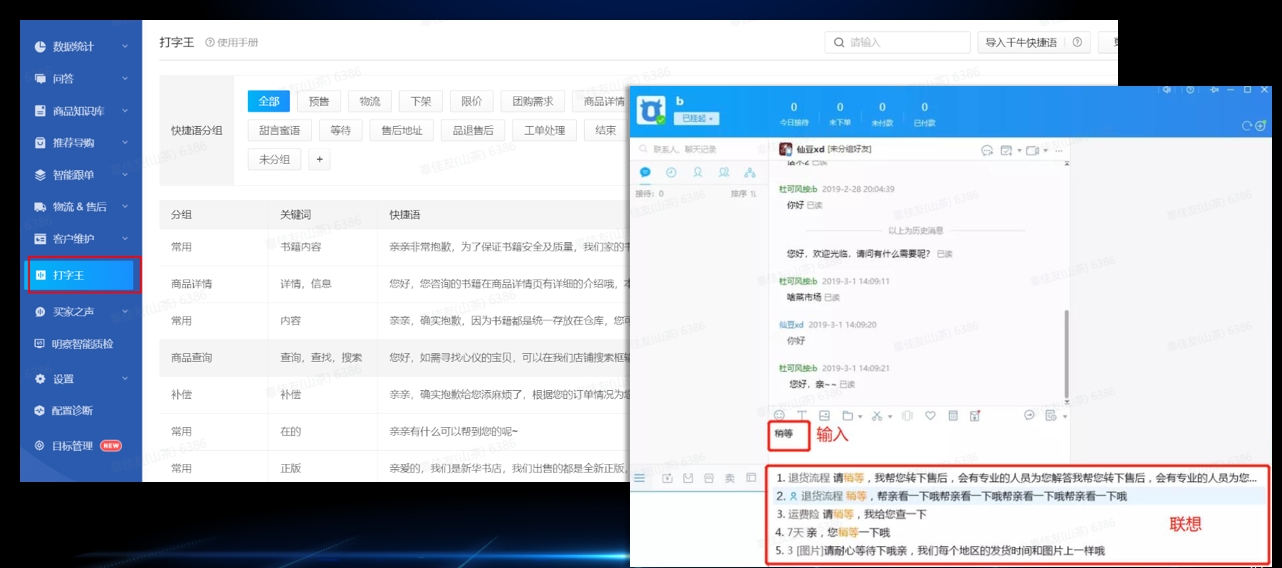Expand the 商品知识库 chevron
Screen dimensions: 1282x568
[125, 110]
